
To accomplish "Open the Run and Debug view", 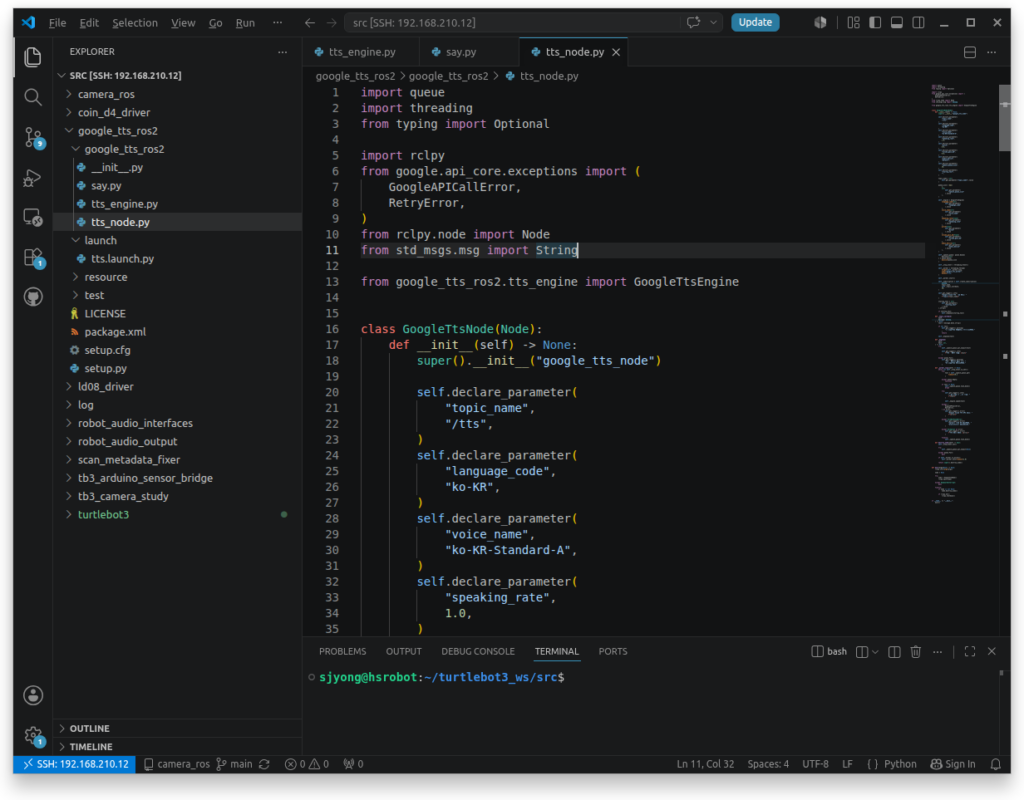I will pyautogui.click(x=33, y=178).
